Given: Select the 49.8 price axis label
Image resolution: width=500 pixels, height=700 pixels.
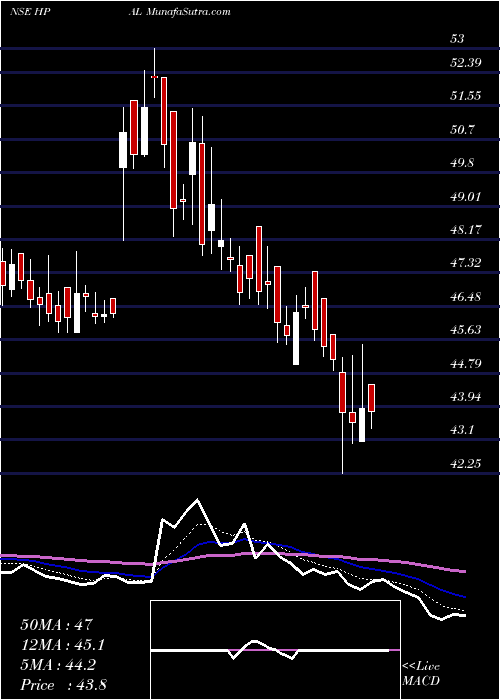Looking at the screenshot, I should point(462,162).
